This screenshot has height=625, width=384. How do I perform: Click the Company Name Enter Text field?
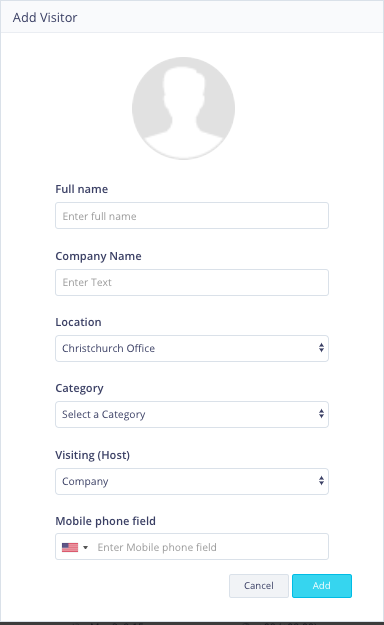[x=192, y=283]
